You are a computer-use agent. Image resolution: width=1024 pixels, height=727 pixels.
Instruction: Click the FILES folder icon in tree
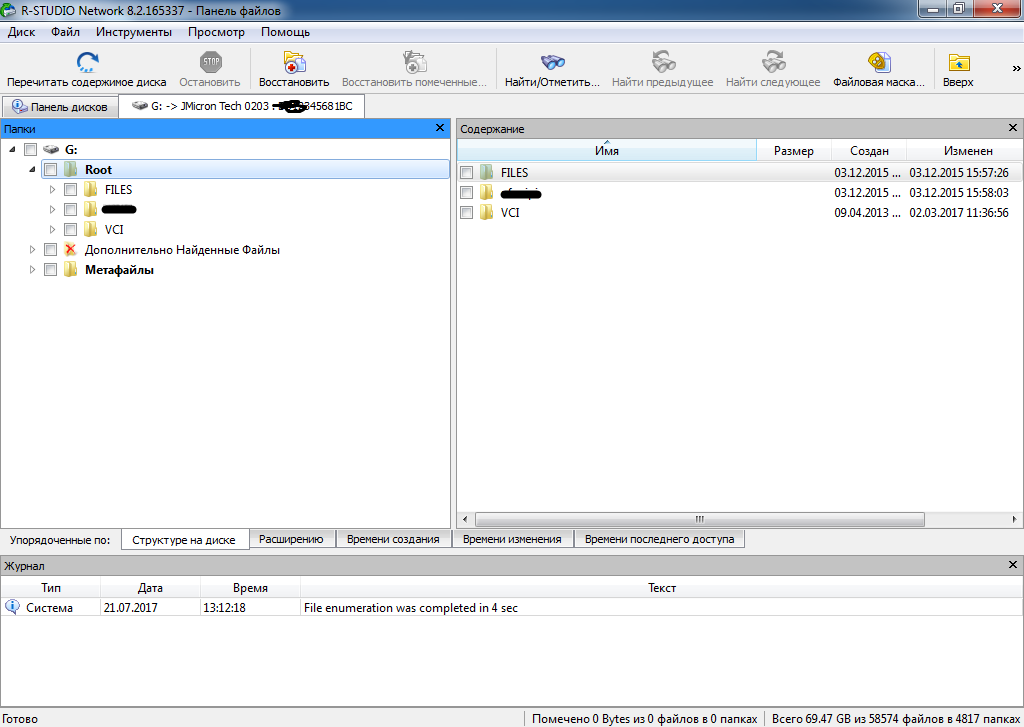point(91,190)
